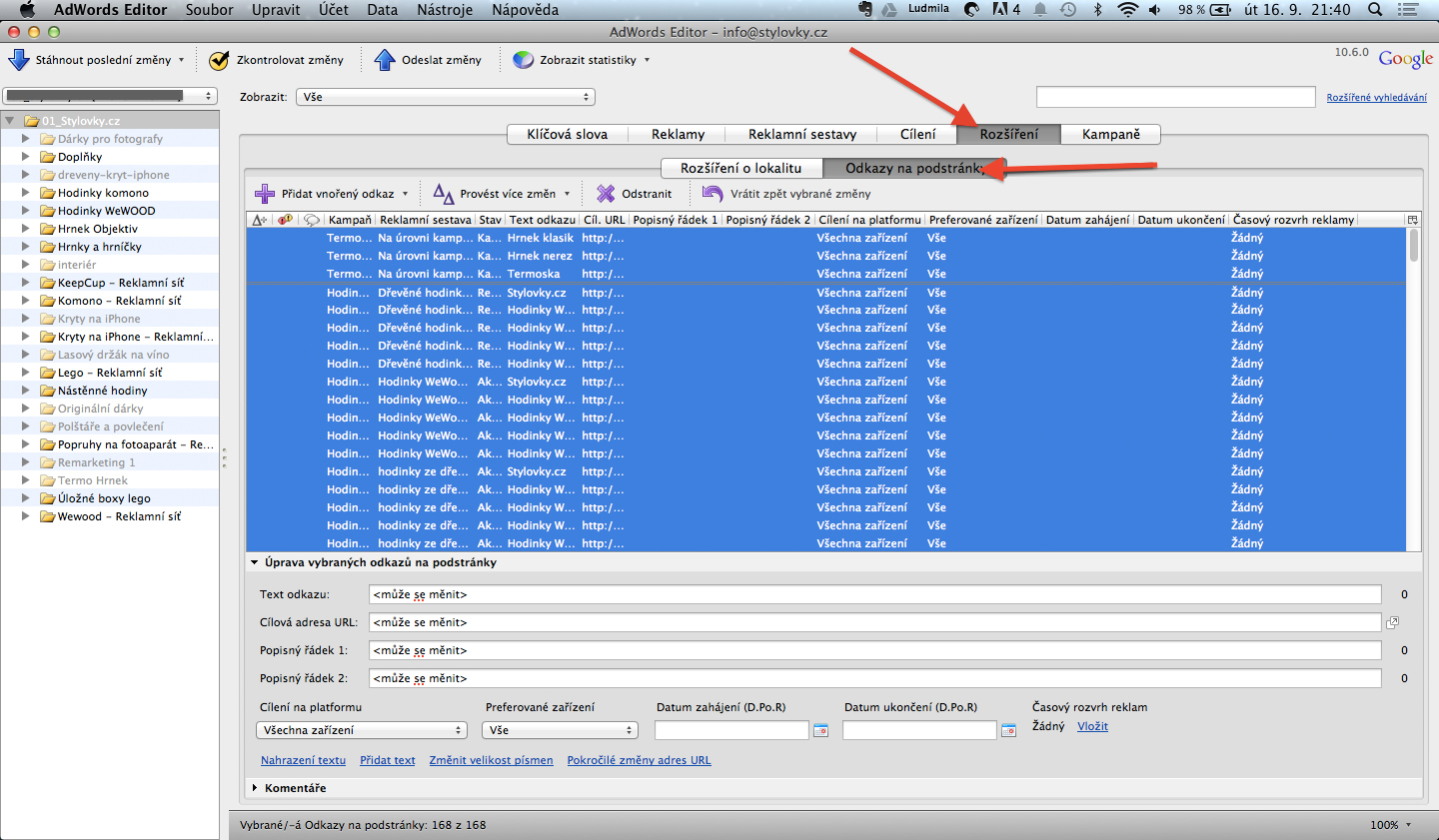Open the Datum ukončení calendar picker
The width and height of the screenshot is (1439, 840).
(x=1008, y=731)
